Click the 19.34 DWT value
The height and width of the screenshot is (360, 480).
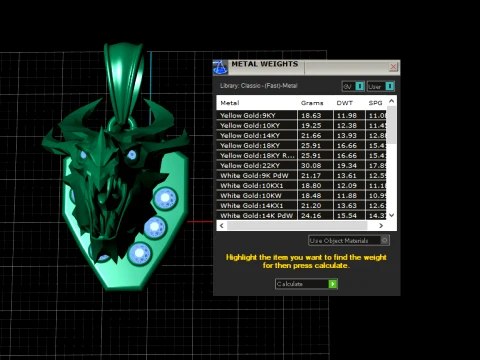pos(347,166)
